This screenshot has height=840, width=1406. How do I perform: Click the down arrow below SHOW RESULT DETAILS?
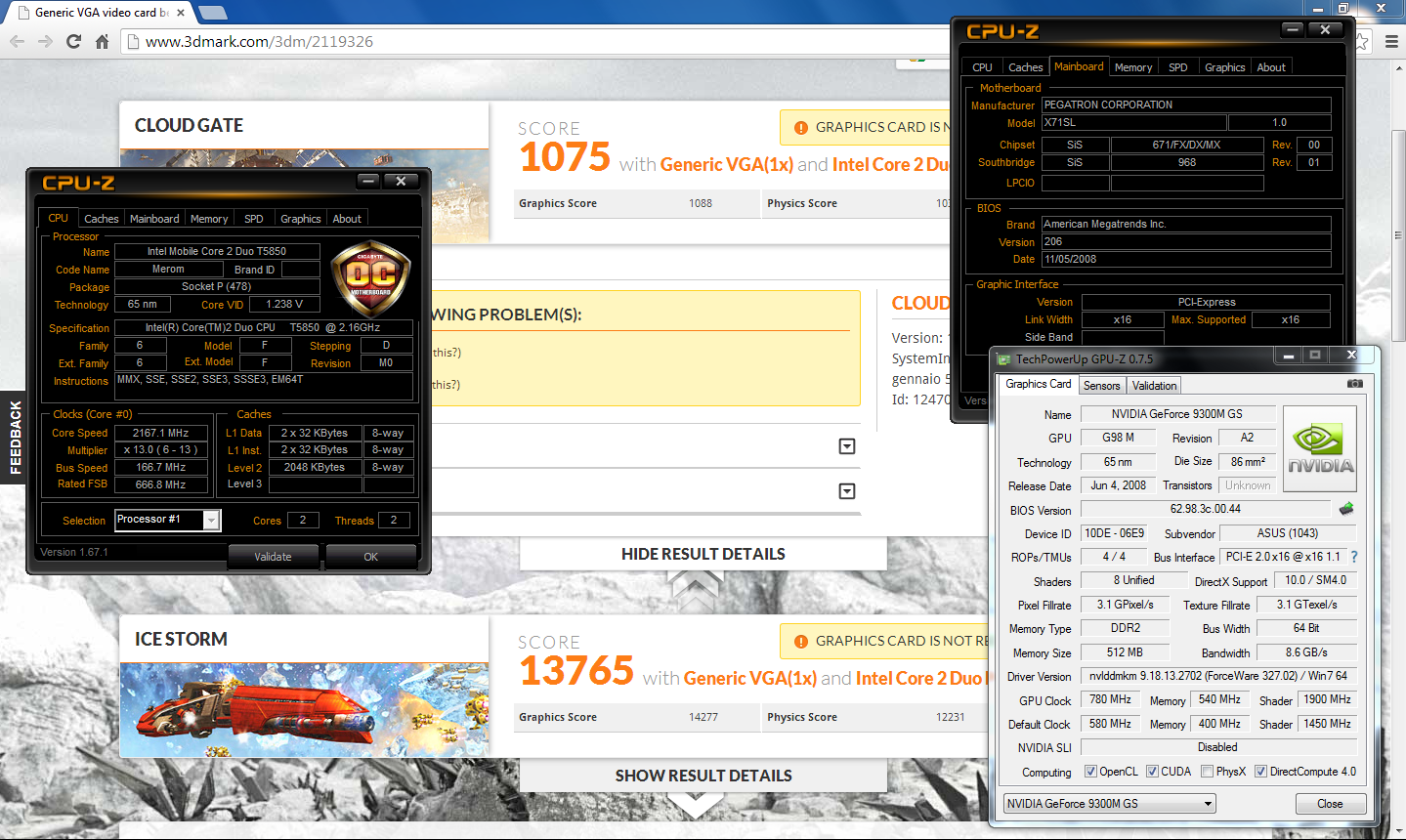tap(695, 807)
